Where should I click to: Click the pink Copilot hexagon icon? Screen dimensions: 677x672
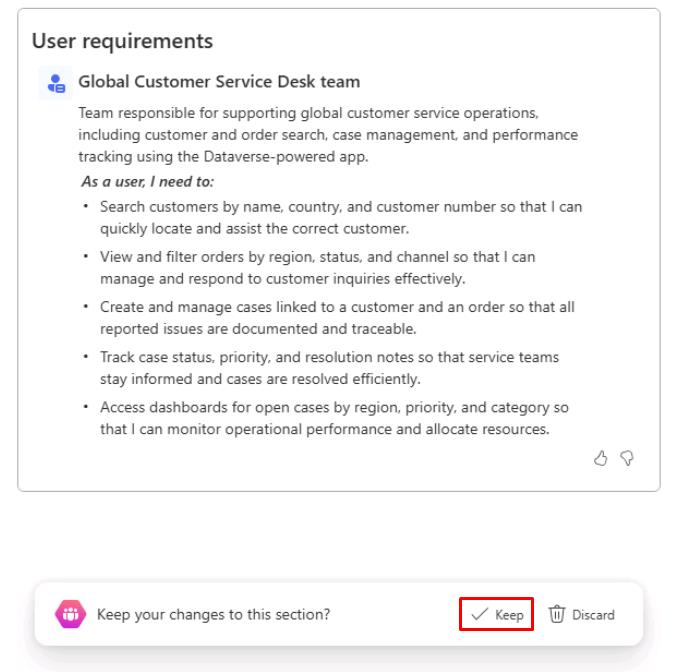70,614
